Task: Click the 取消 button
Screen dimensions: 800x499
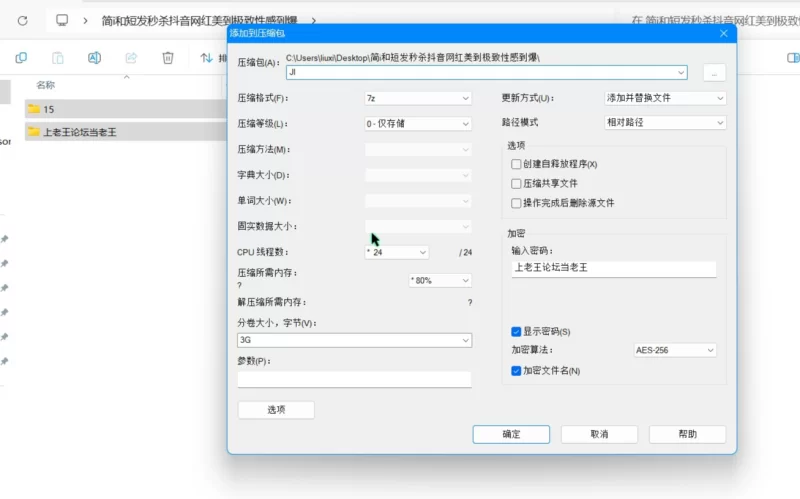Action: [x=599, y=434]
